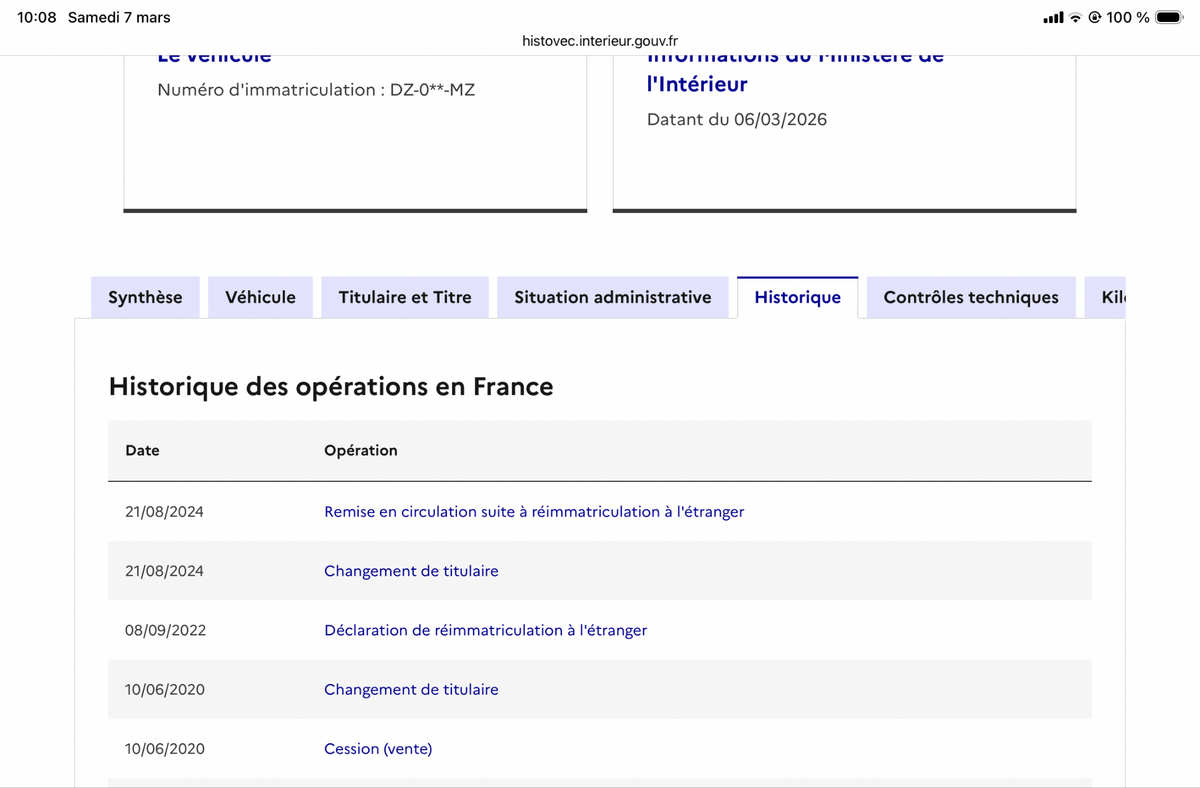Tap the orientation lock icon near battery
This screenshot has width=1200, height=788.
pyautogui.click(x=1095, y=17)
